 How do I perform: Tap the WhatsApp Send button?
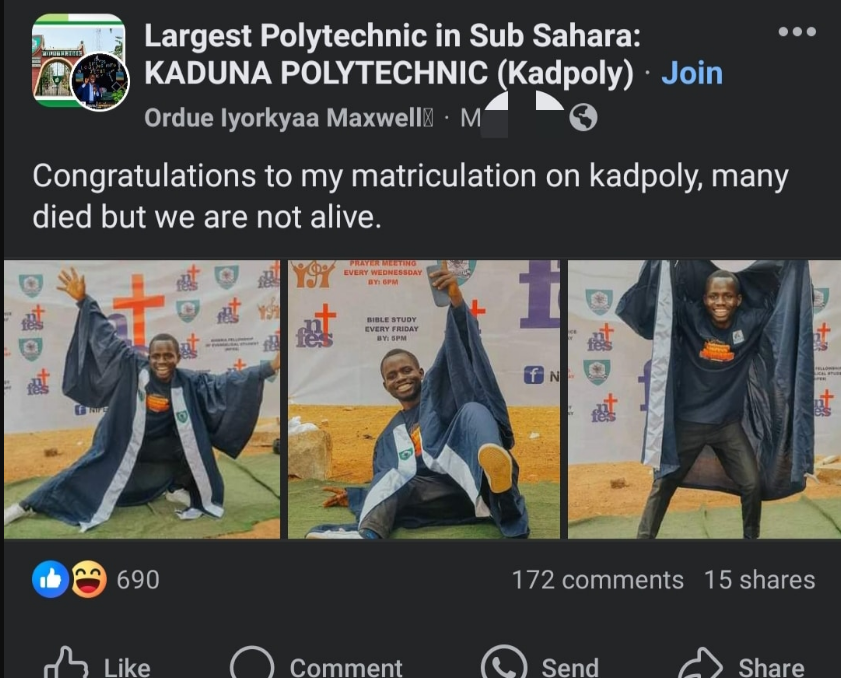(x=540, y=664)
